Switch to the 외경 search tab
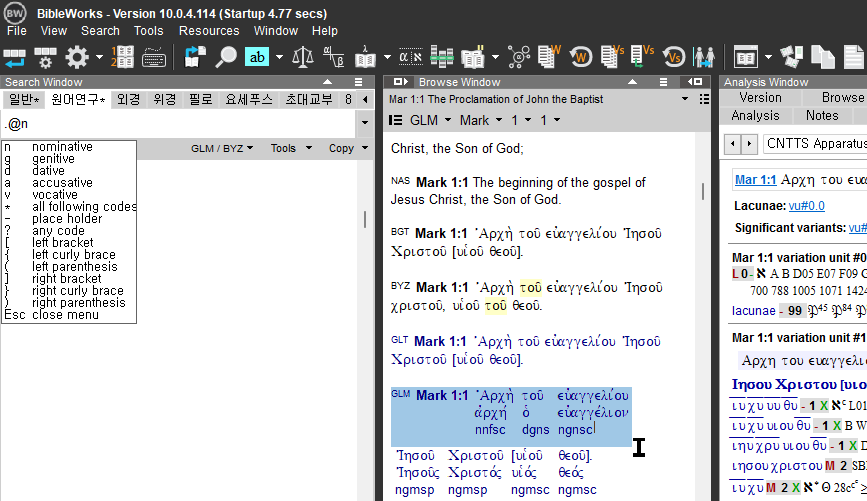Image resolution: width=867 pixels, height=501 pixels. point(128,100)
